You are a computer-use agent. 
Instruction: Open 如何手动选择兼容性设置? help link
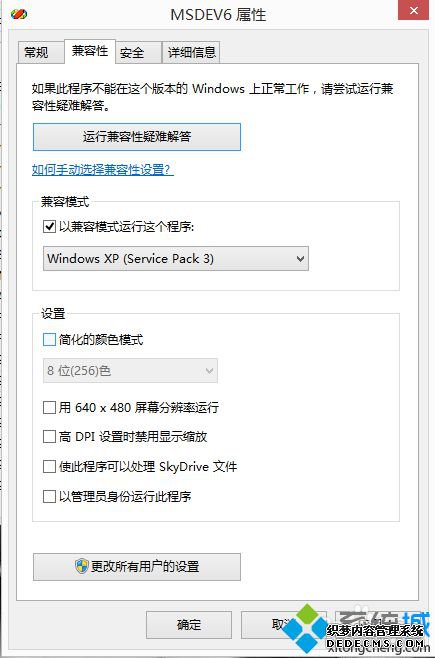coord(103,170)
